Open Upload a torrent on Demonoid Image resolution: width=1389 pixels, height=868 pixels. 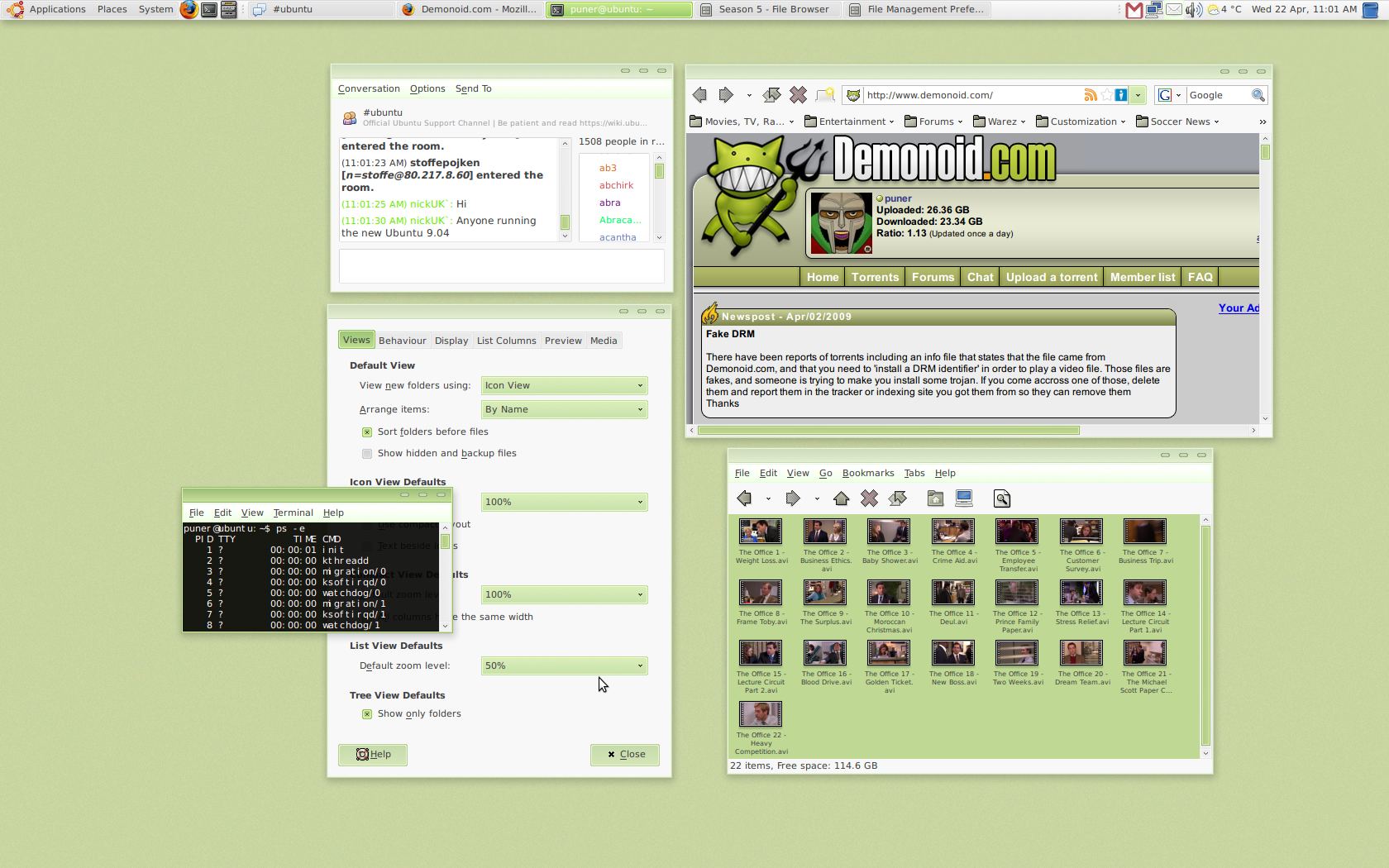(x=1052, y=278)
